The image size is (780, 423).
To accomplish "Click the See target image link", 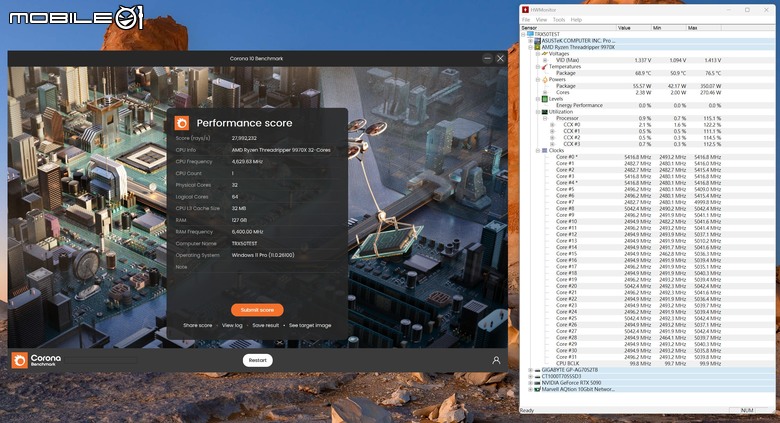I will click(310, 325).
